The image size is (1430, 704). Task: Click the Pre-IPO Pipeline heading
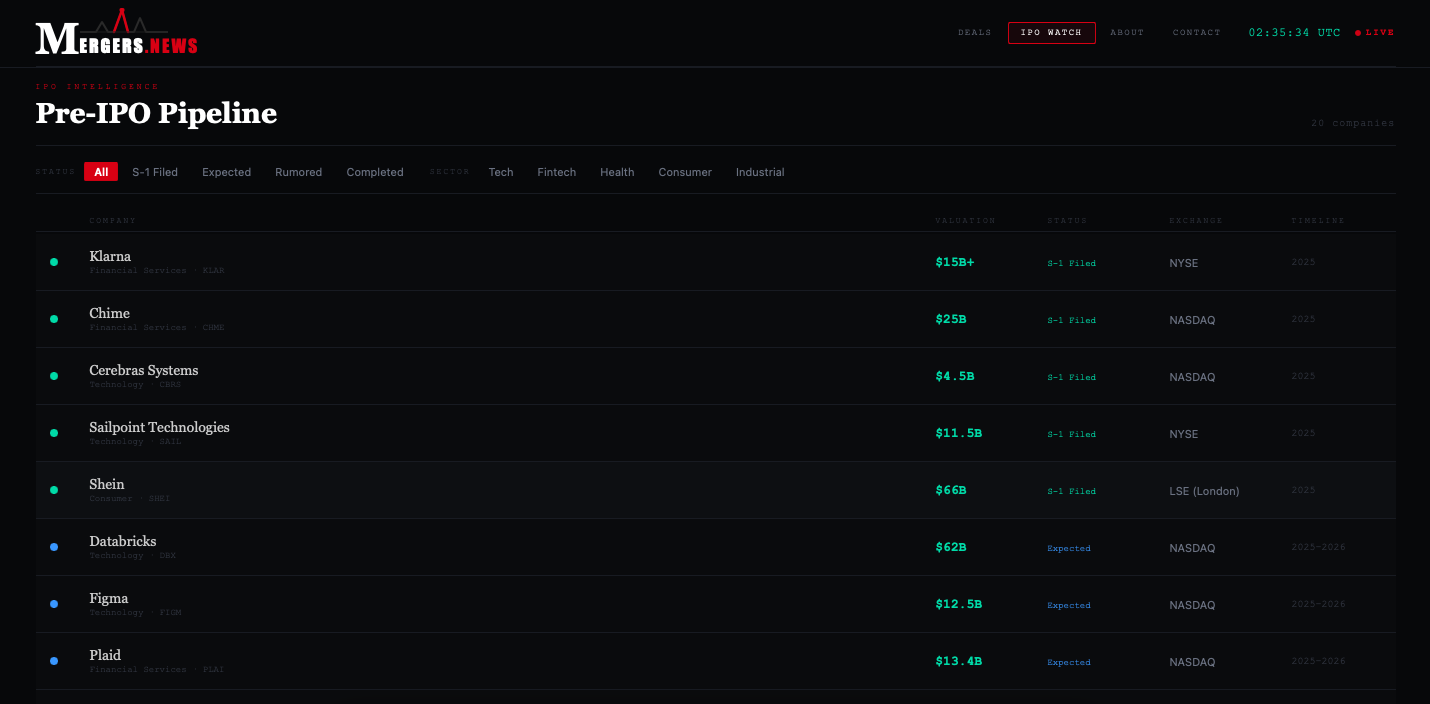pyautogui.click(x=156, y=113)
